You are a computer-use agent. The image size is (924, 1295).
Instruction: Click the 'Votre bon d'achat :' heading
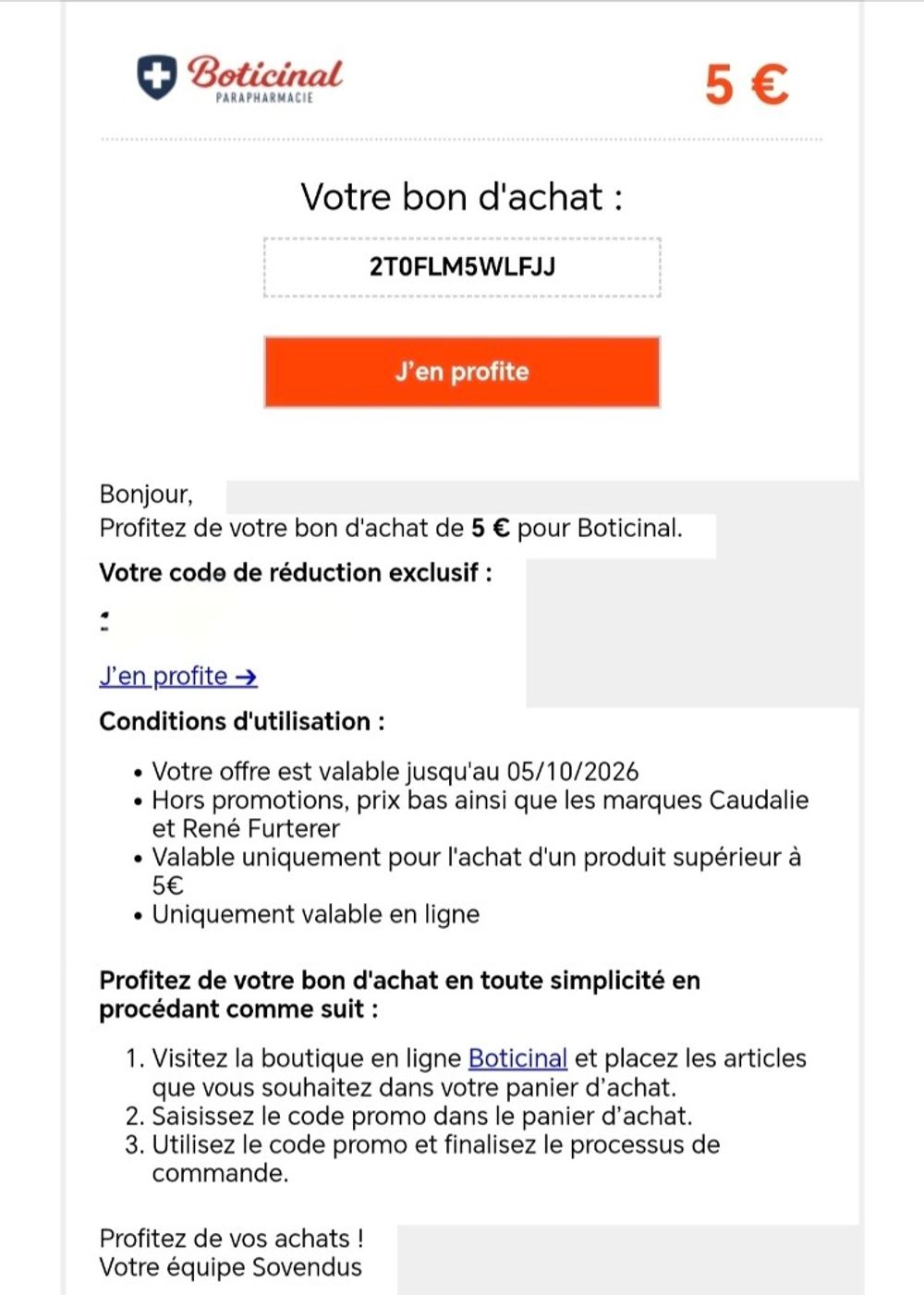[462, 197]
